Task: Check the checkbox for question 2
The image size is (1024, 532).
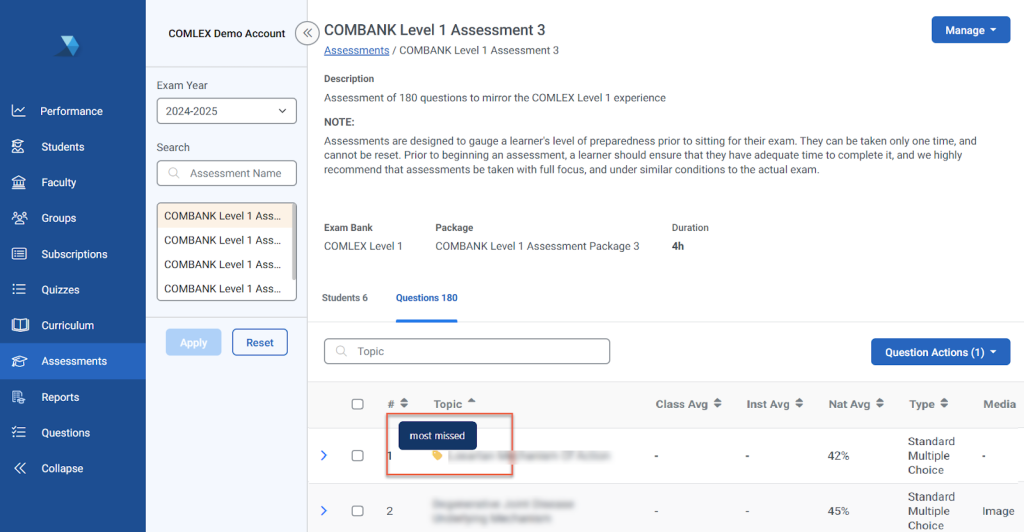Action: coord(357,511)
